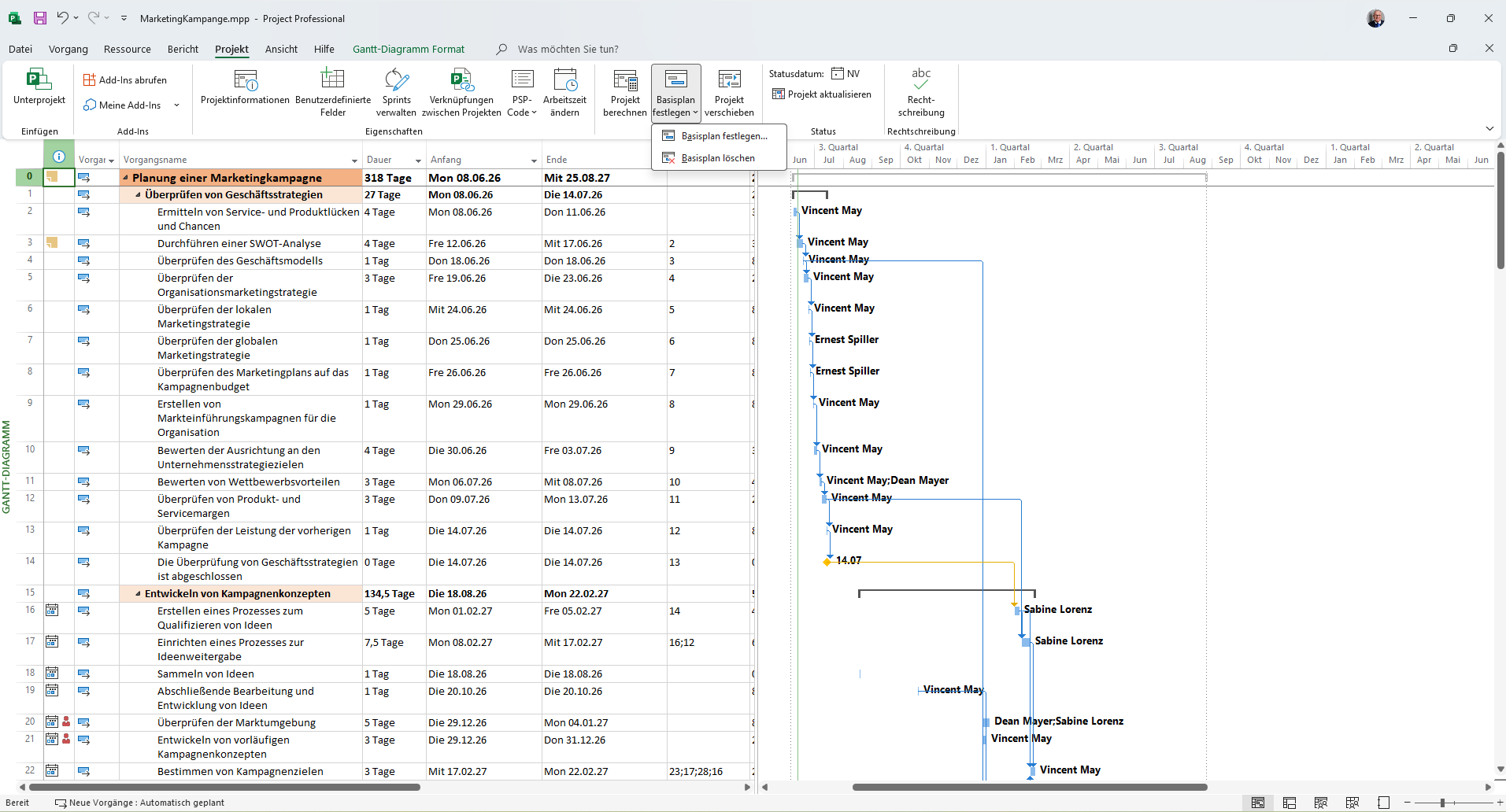Open Vorgangsname column filter dropdown
The height and width of the screenshot is (812, 1506).
[x=355, y=161]
